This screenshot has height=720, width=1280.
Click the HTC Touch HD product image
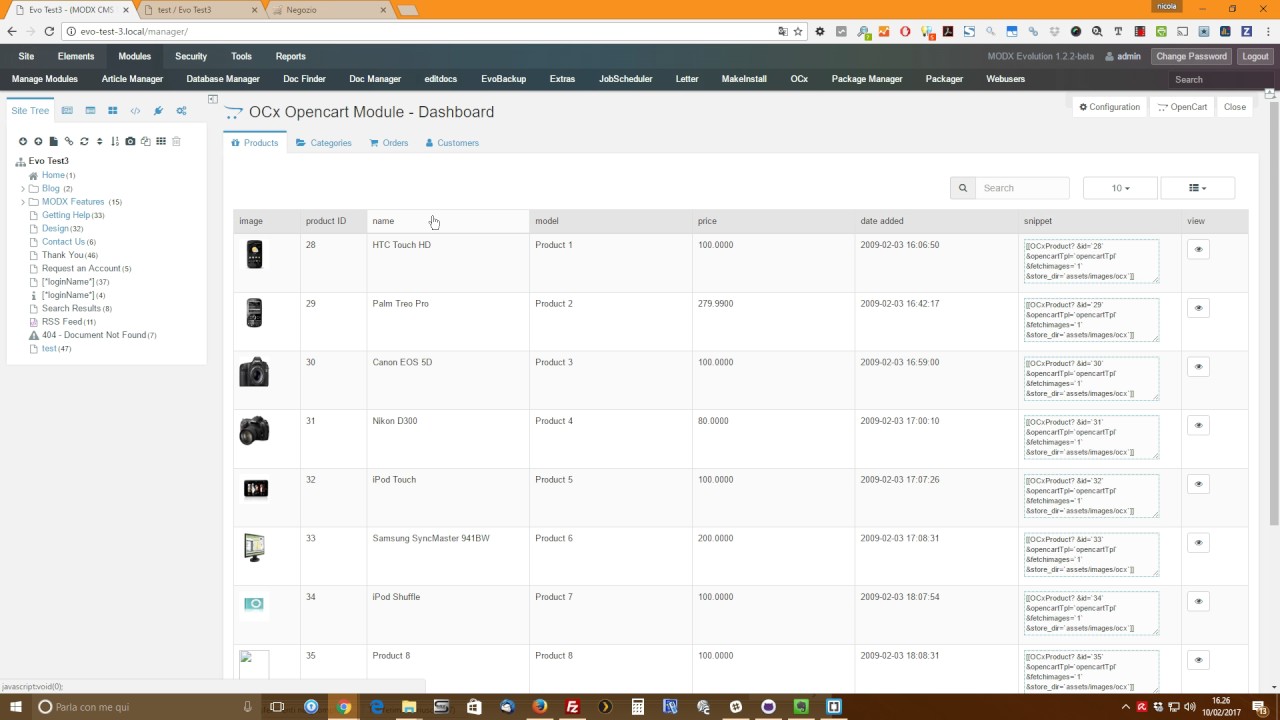click(x=254, y=254)
